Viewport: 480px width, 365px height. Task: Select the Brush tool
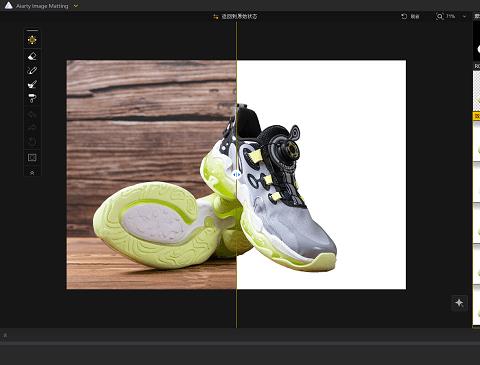tap(32, 70)
